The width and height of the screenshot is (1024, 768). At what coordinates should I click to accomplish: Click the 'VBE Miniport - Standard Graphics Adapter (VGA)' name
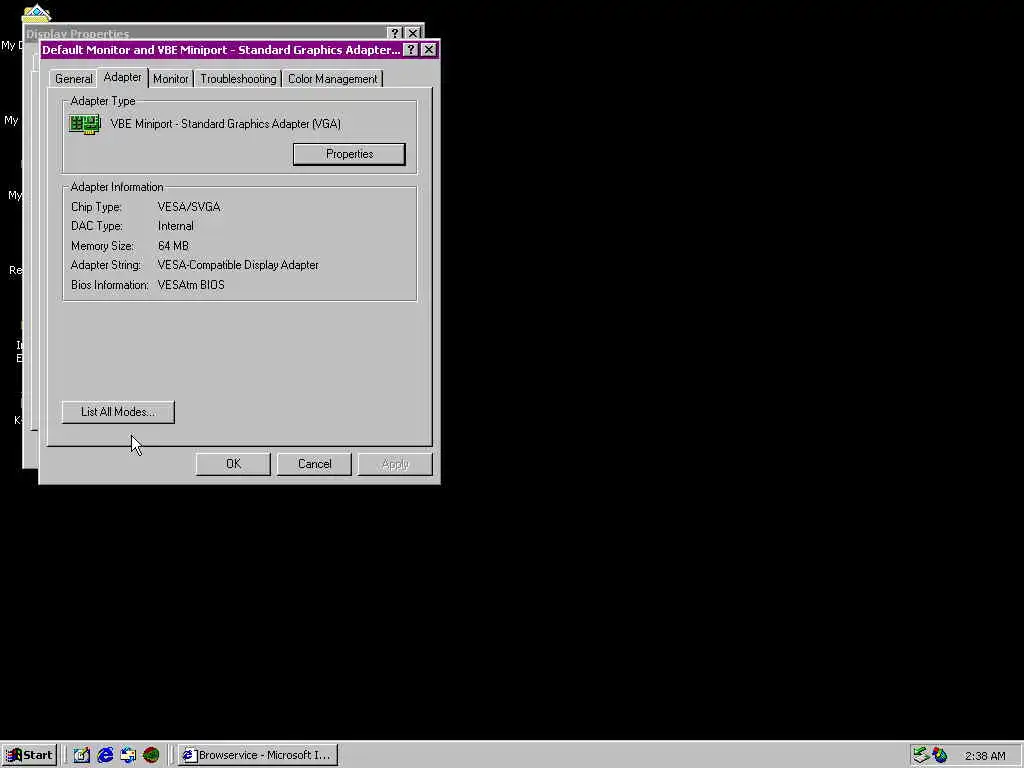pos(225,123)
